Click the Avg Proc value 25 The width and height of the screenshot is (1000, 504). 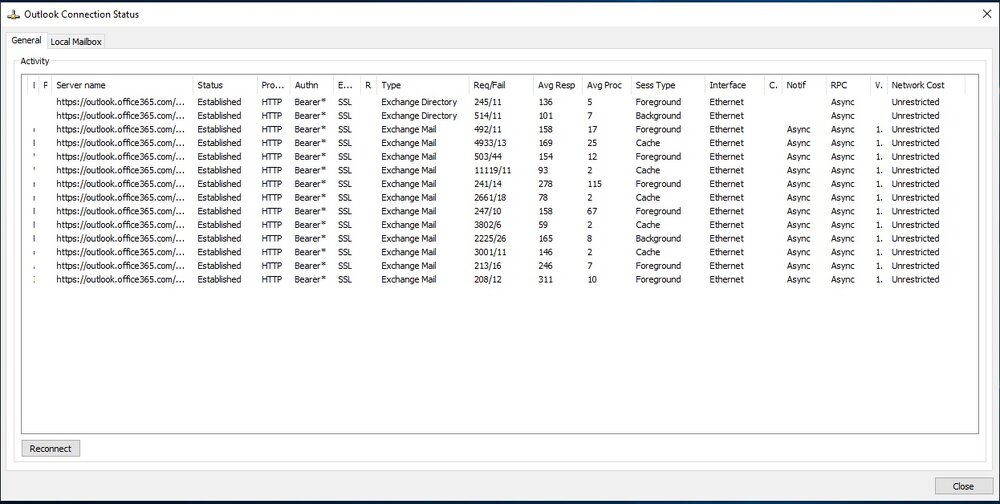tap(592, 143)
